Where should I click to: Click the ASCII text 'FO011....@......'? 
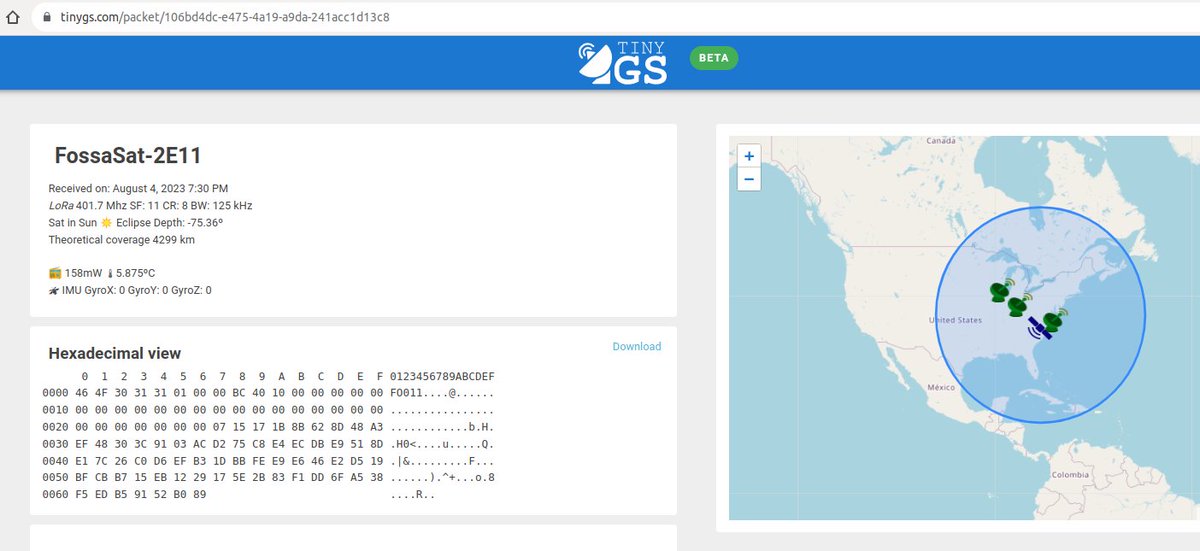click(442, 393)
